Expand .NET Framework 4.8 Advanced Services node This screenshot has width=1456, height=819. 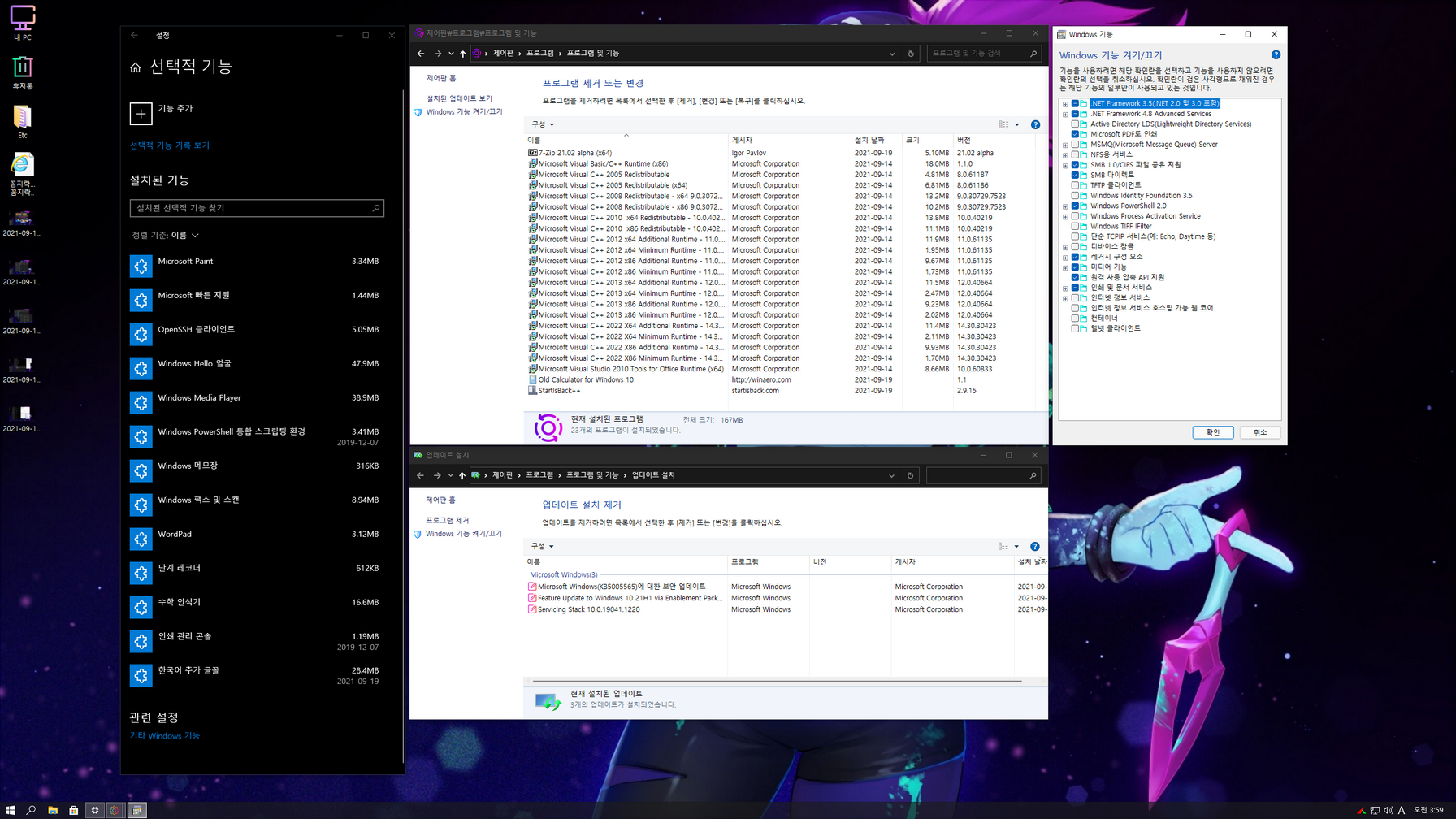point(1065,115)
